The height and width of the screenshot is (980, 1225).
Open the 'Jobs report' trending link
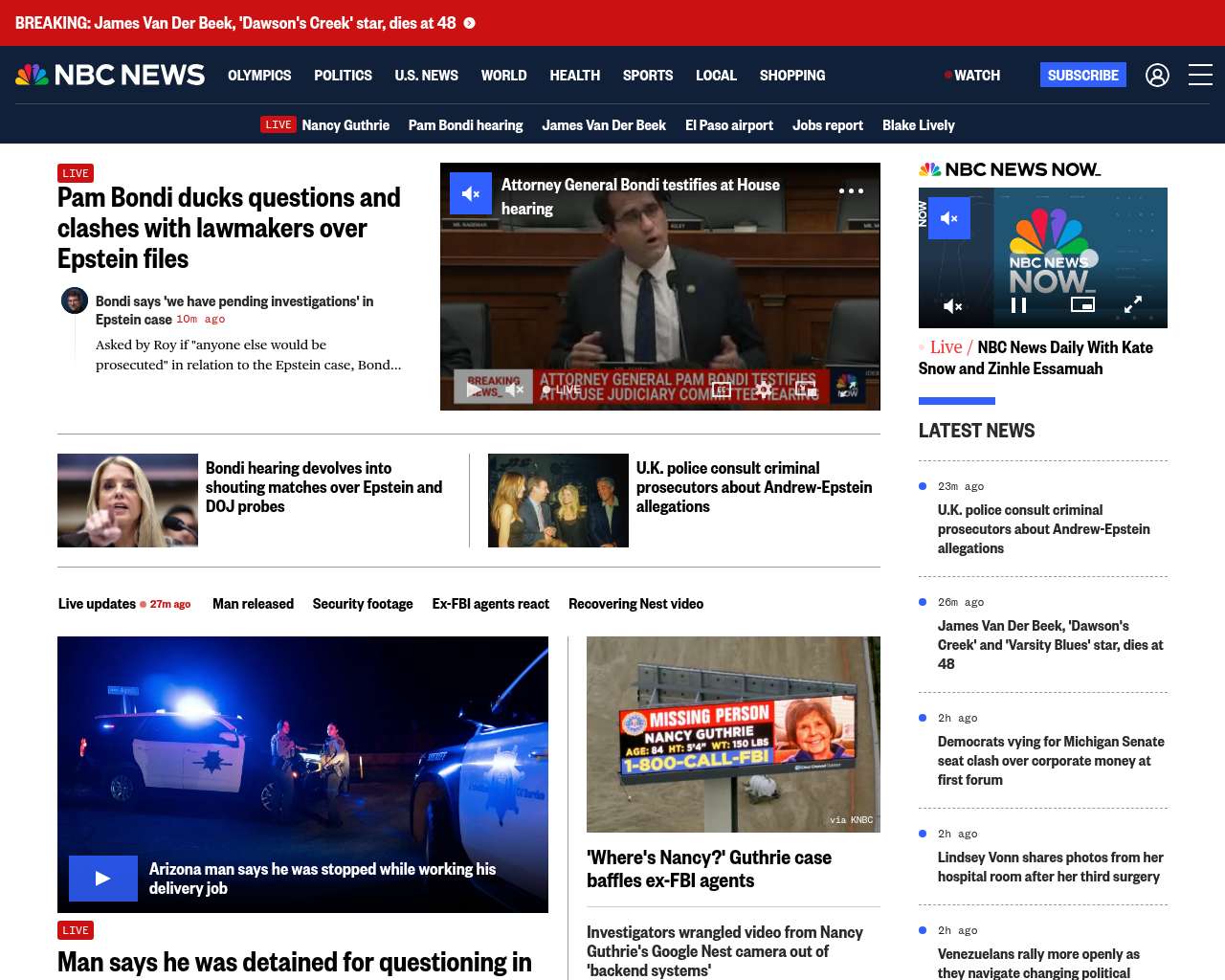point(827,125)
